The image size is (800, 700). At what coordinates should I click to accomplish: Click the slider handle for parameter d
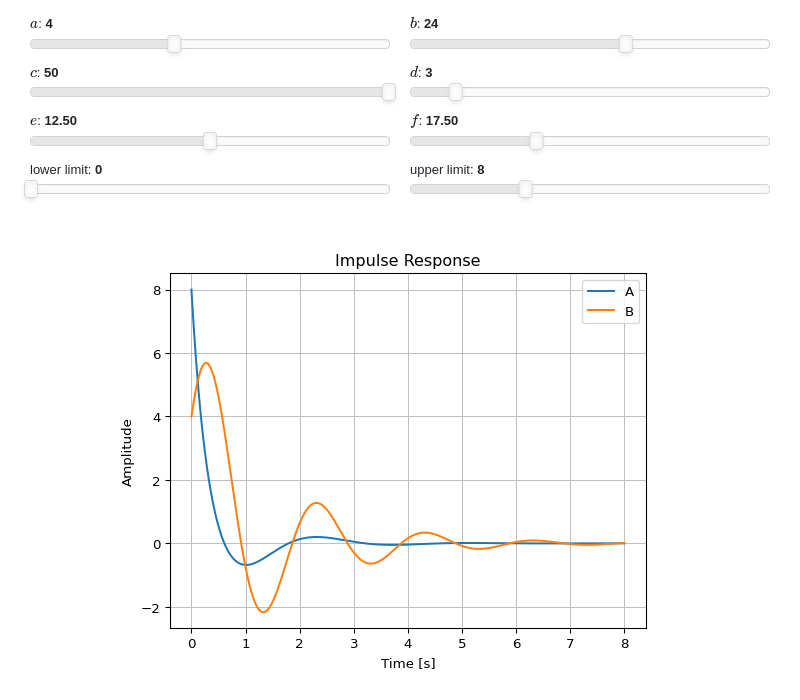[x=456, y=92]
